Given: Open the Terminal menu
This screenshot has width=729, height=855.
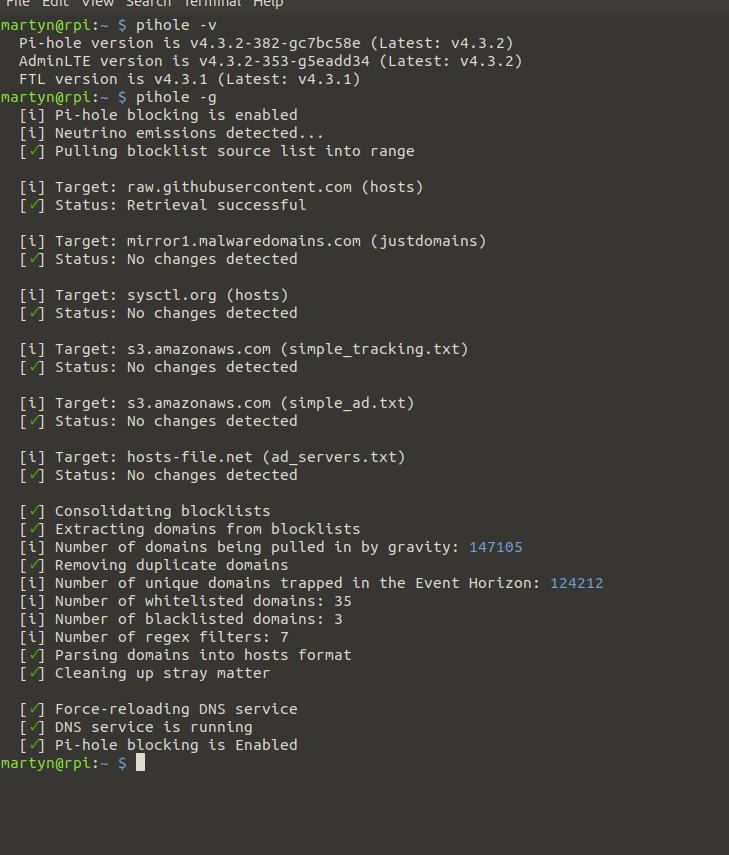Looking at the screenshot, I should click(212, 3).
